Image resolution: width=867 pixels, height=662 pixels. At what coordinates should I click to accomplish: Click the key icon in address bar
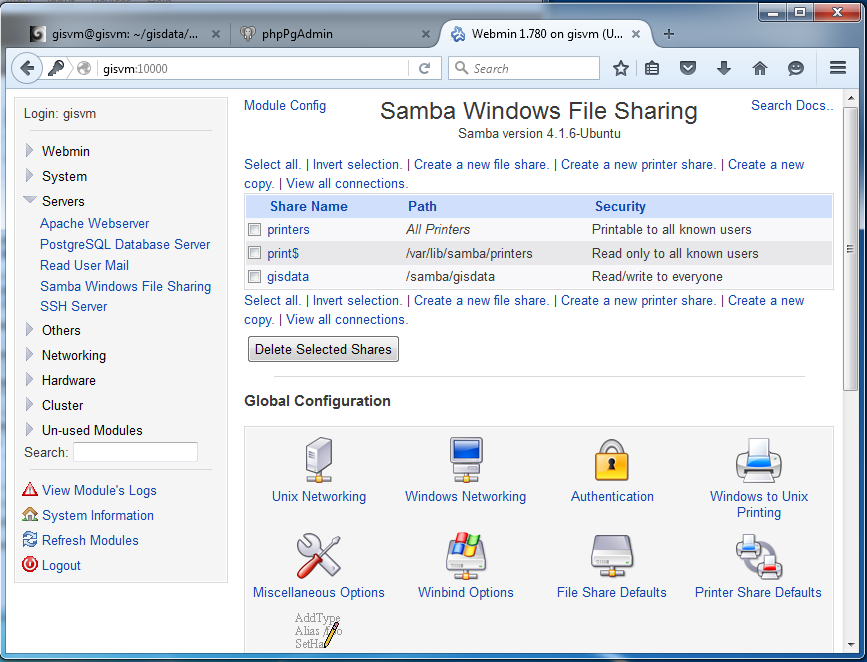click(x=55, y=69)
